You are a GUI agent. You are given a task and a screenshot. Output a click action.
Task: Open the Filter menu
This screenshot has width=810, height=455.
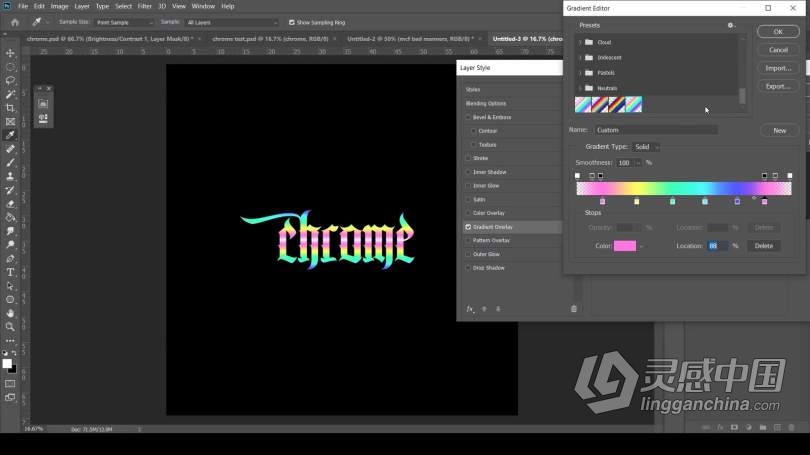pos(144,6)
